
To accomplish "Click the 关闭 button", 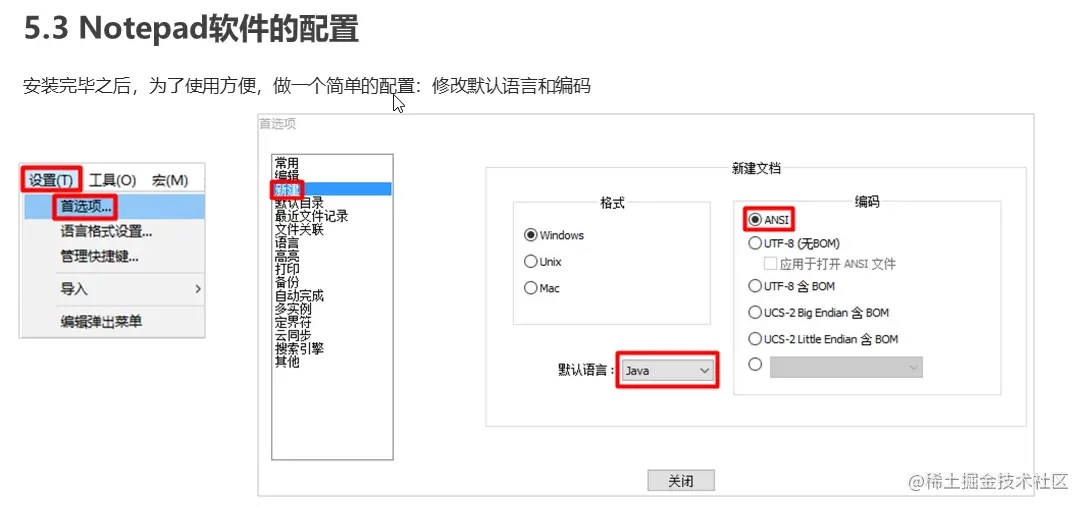I will tap(681, 480).
